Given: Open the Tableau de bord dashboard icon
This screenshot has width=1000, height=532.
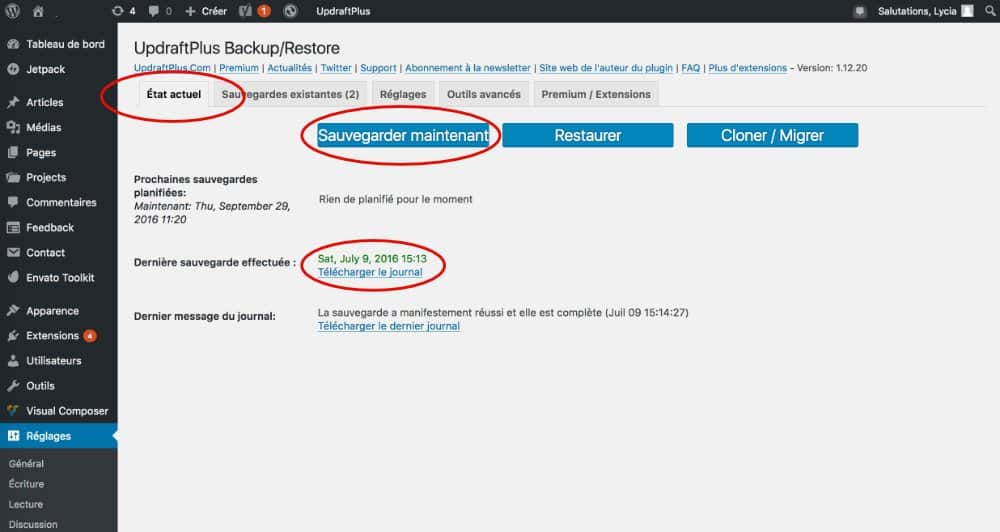Looking at the screenshot, I should pos(13,44).
